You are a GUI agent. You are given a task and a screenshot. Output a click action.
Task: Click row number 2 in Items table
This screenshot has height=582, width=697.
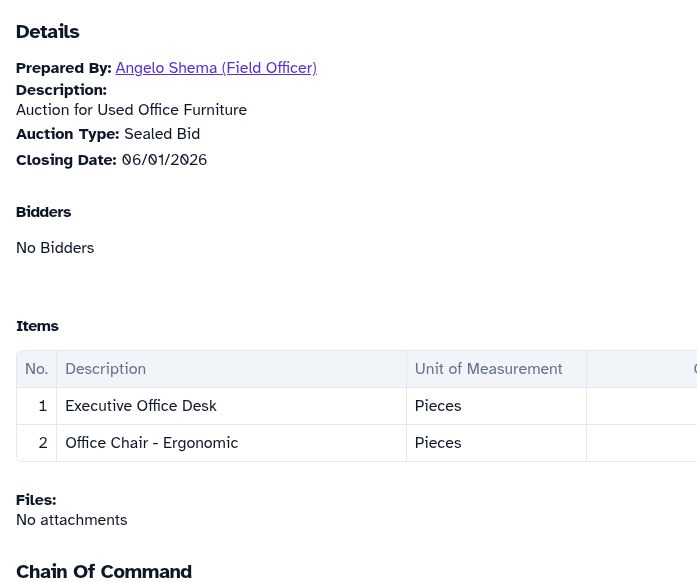point(42,443)
